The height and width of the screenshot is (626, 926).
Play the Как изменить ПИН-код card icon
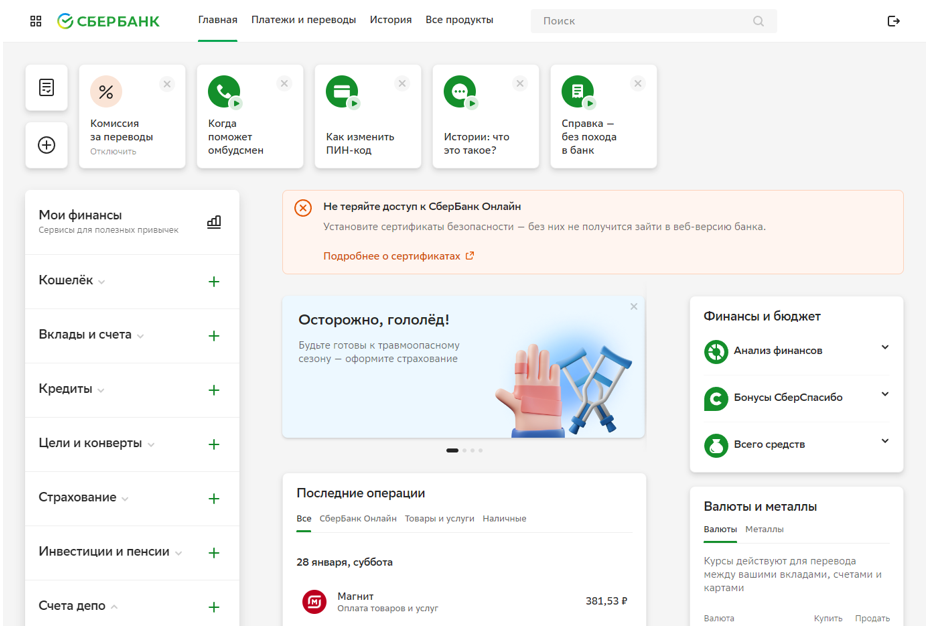coord(343,92)
